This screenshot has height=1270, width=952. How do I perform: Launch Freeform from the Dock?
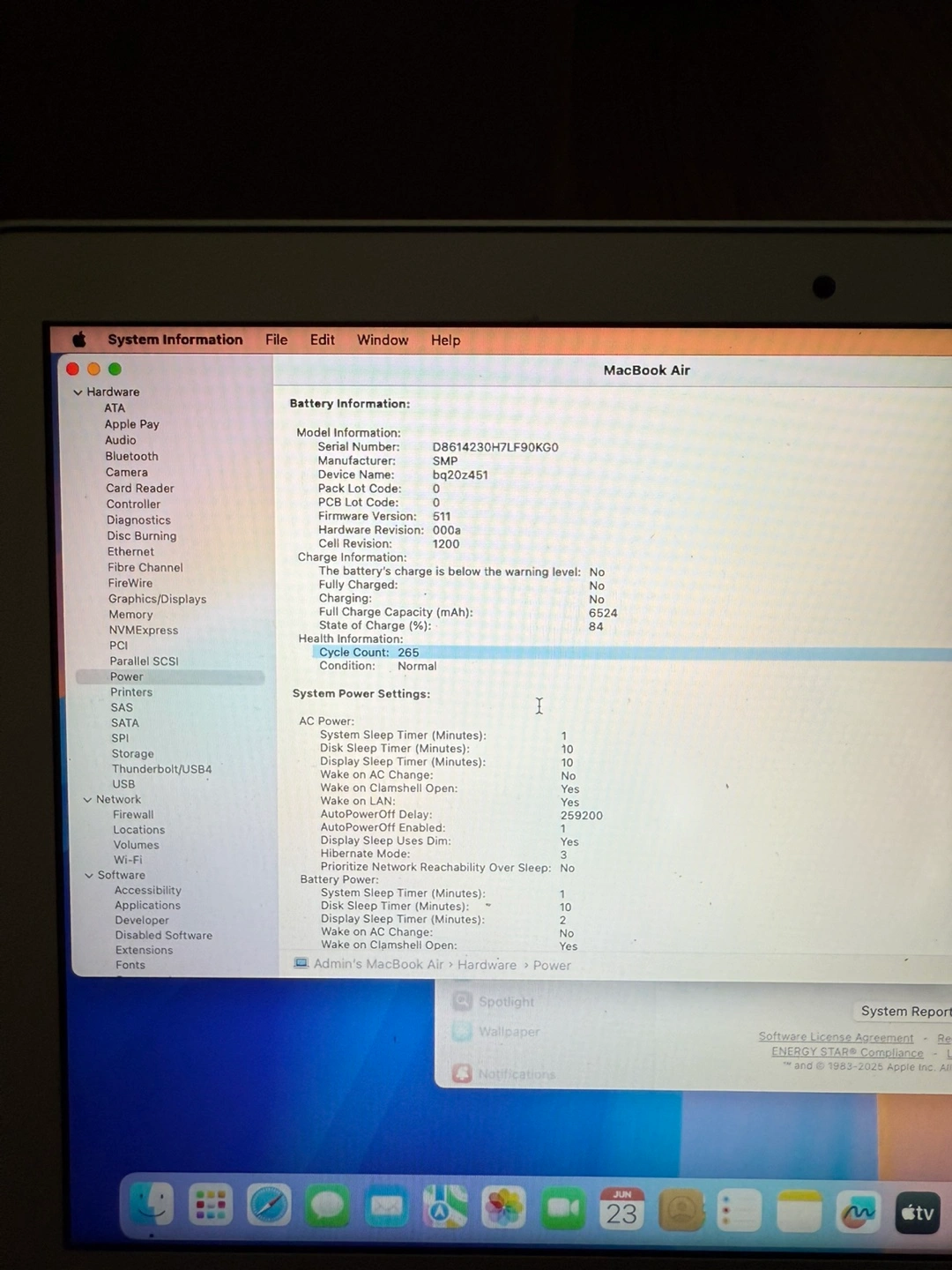click(x=859, y=1212)
